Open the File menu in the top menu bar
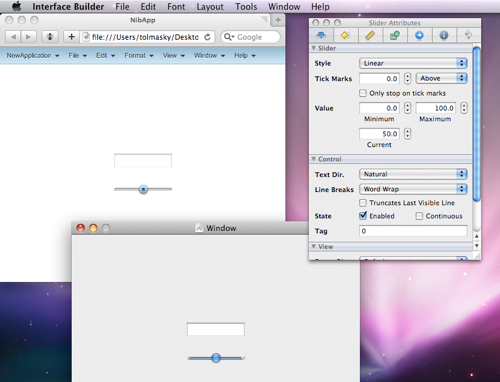The image size is (500, 382). [122, 7]
